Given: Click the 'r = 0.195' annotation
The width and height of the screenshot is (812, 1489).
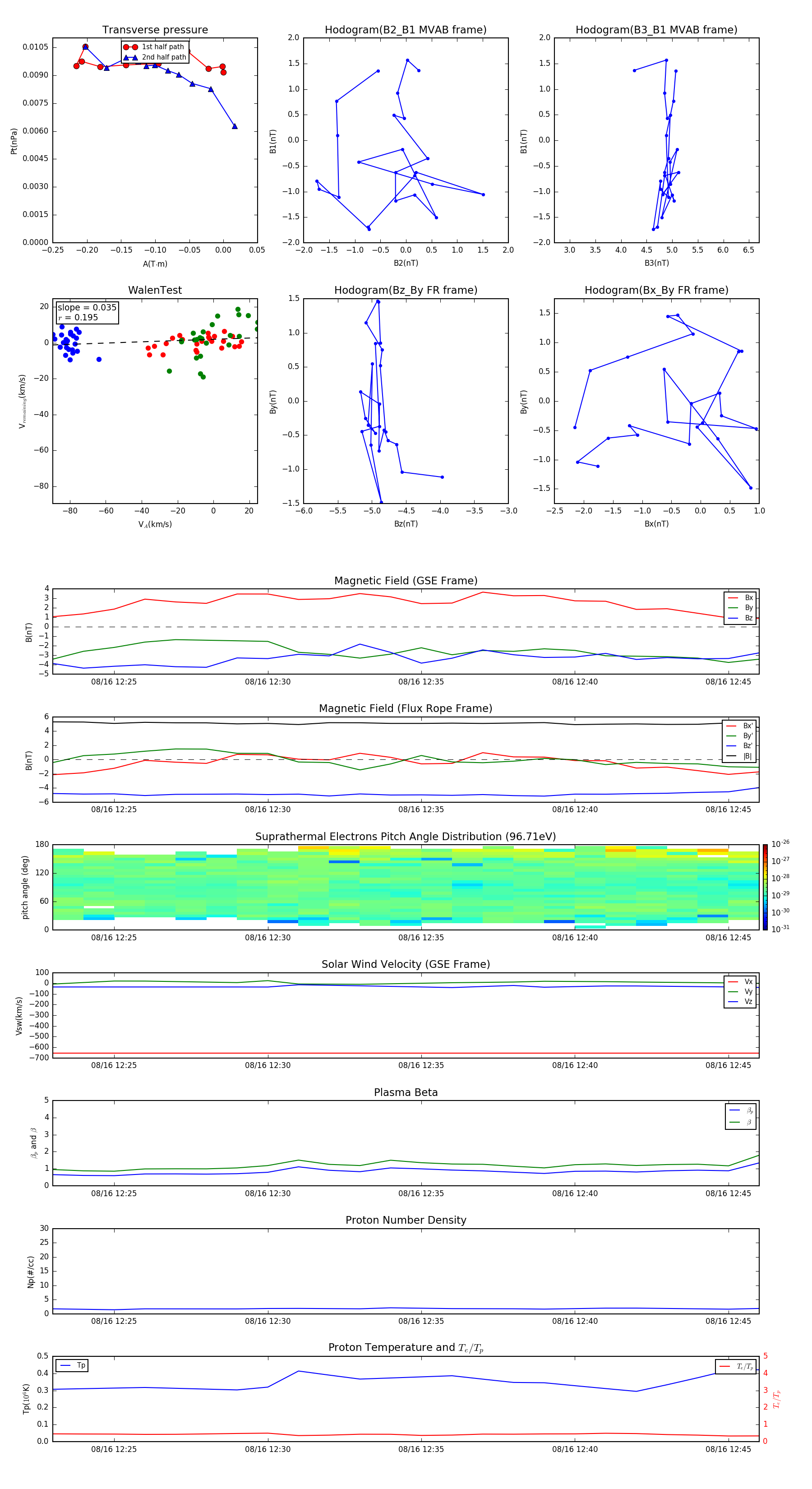Looking at the screenshot, I should [x=78, y=317].
